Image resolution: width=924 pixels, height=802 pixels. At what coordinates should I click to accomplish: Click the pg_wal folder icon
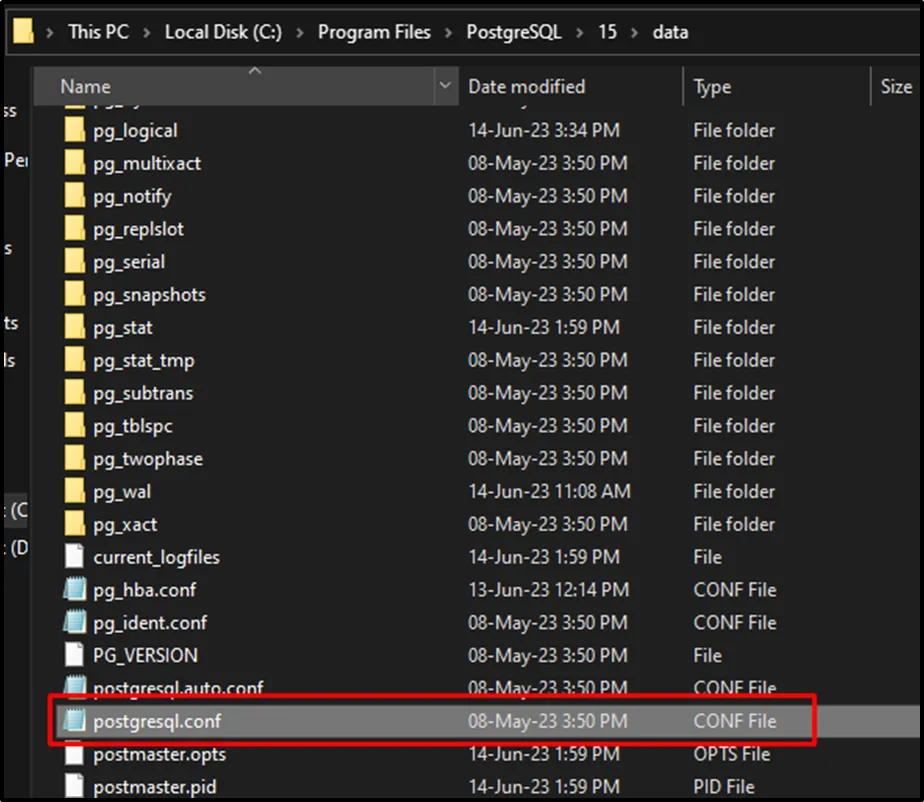click(75, 492)
